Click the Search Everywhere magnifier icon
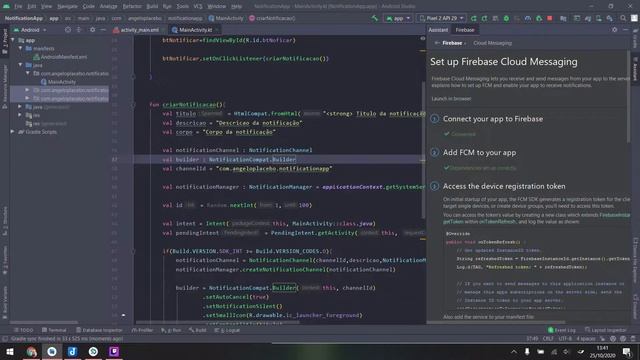640x360 pixels. [x=623, y=18]
